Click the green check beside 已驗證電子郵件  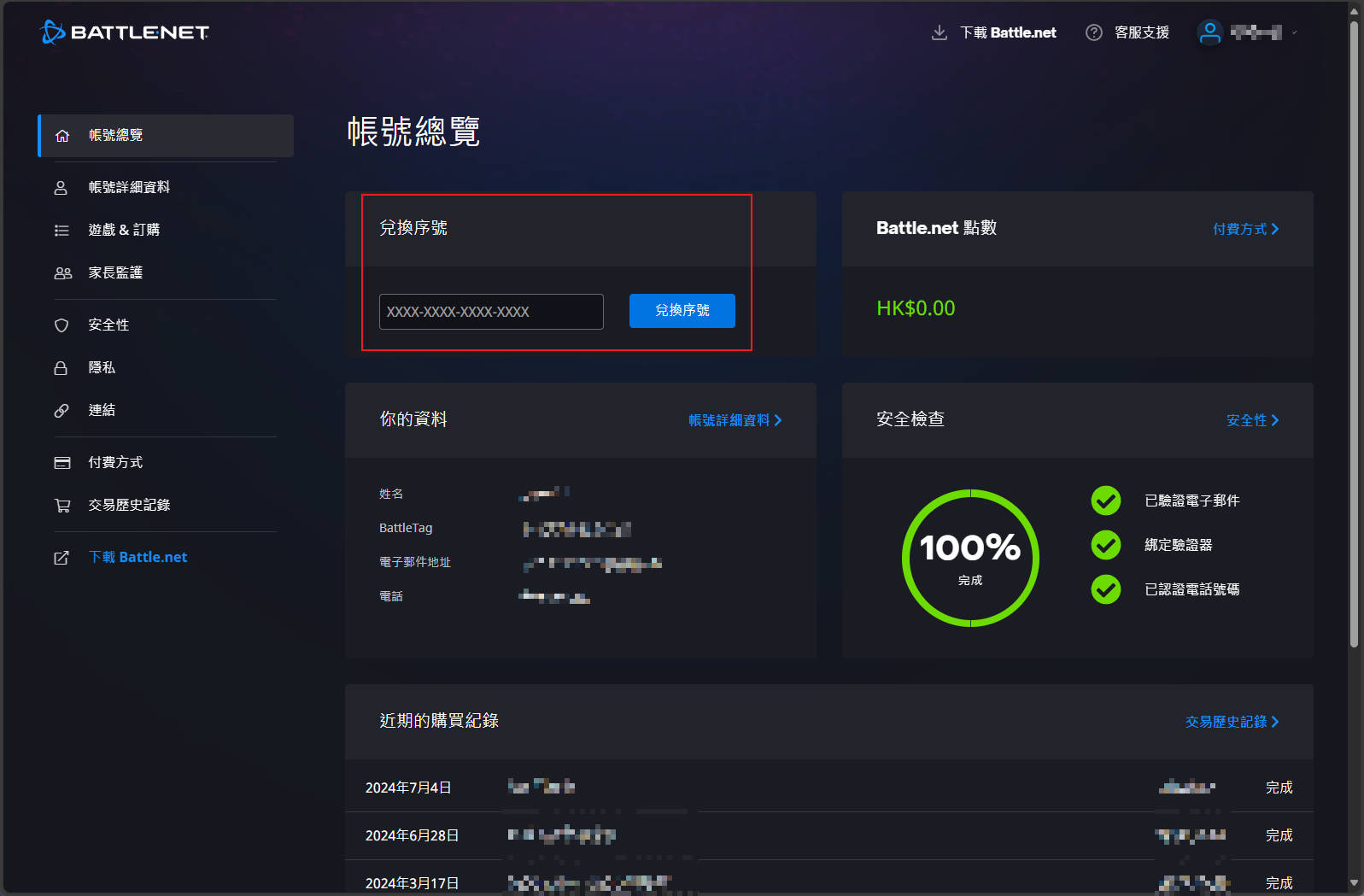(1106, 501)
